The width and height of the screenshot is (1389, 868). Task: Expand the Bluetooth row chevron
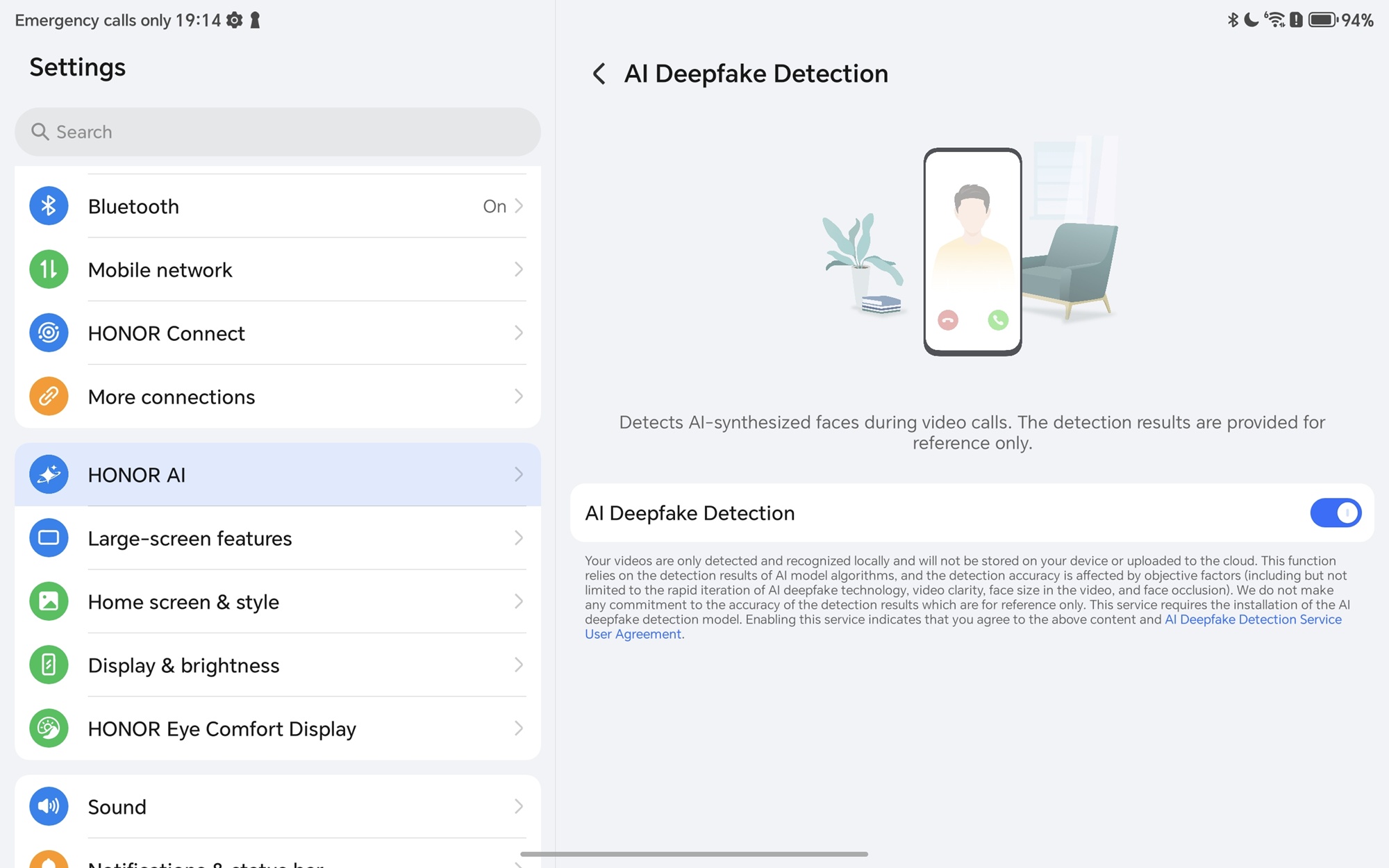tap(518, 206)
